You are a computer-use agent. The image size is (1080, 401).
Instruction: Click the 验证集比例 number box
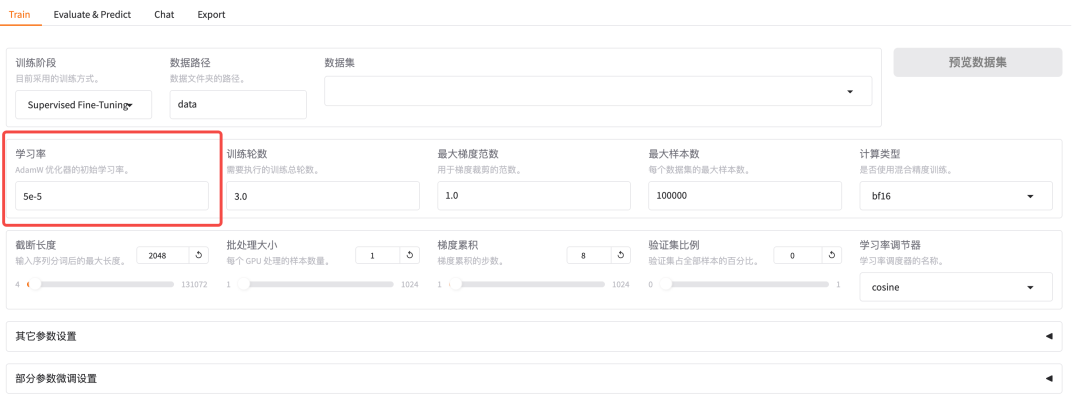796,255
